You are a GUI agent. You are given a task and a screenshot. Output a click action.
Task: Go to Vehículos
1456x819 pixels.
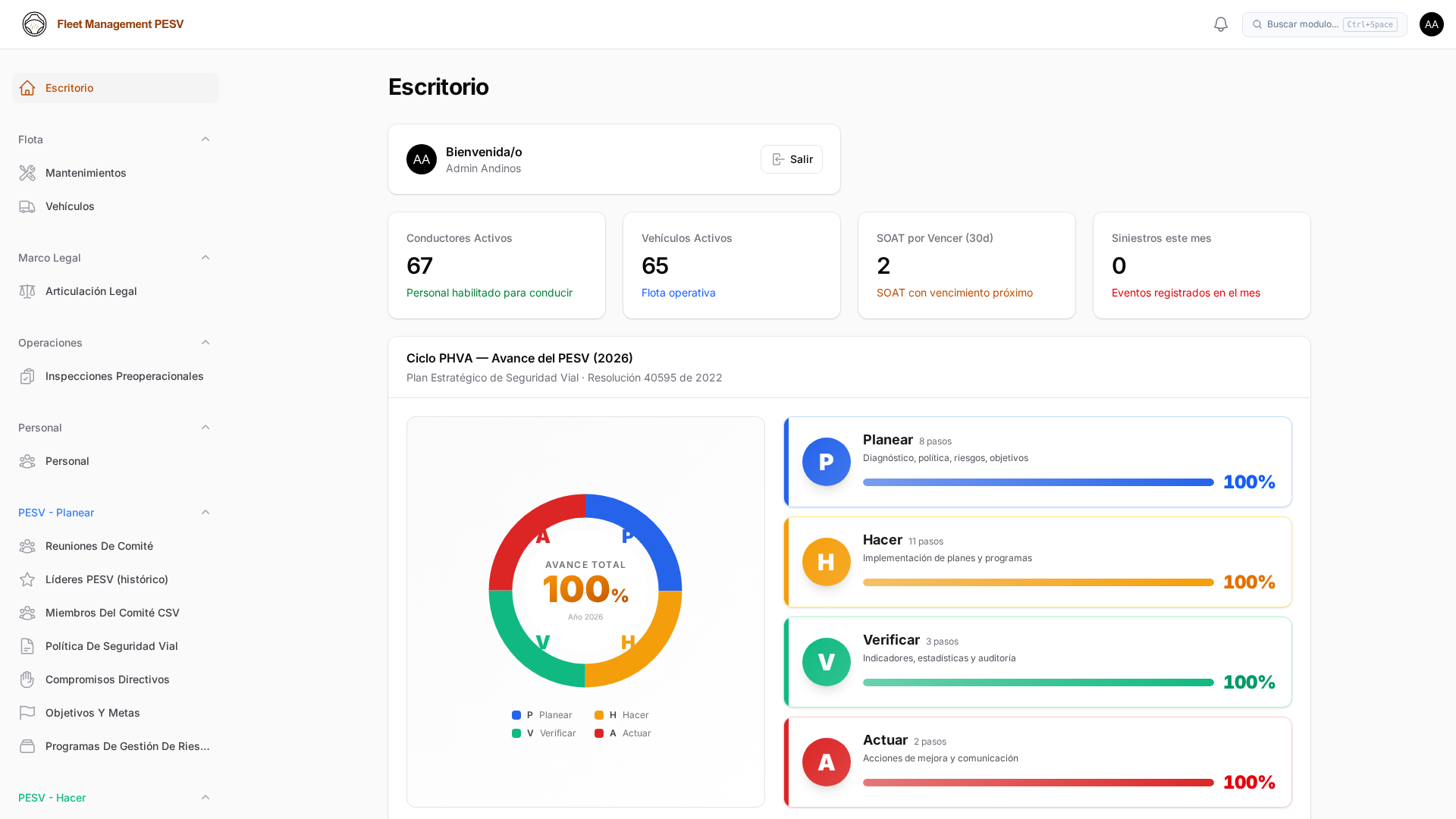coord(115,206)
